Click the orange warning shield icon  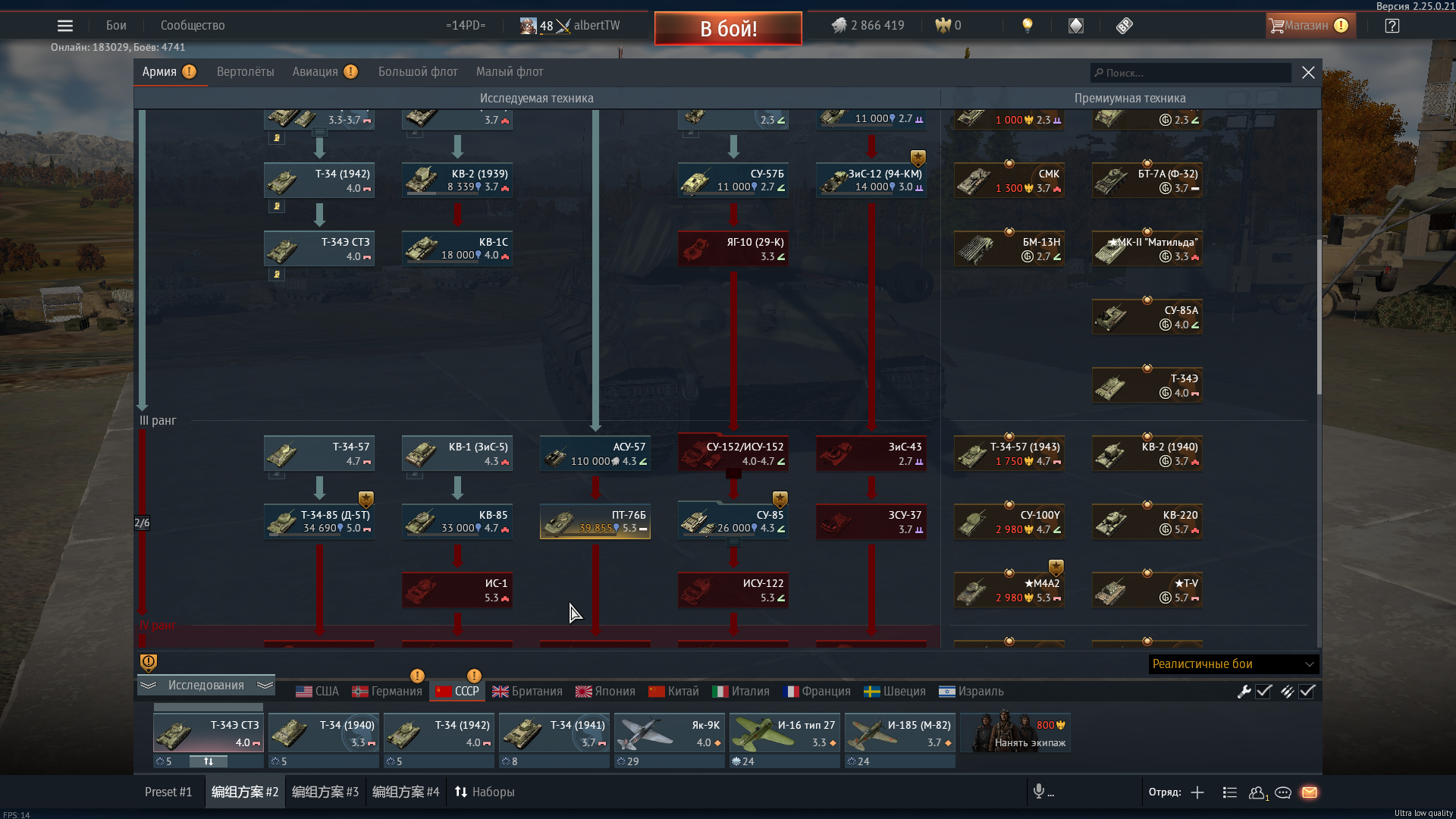pos(149,663)
